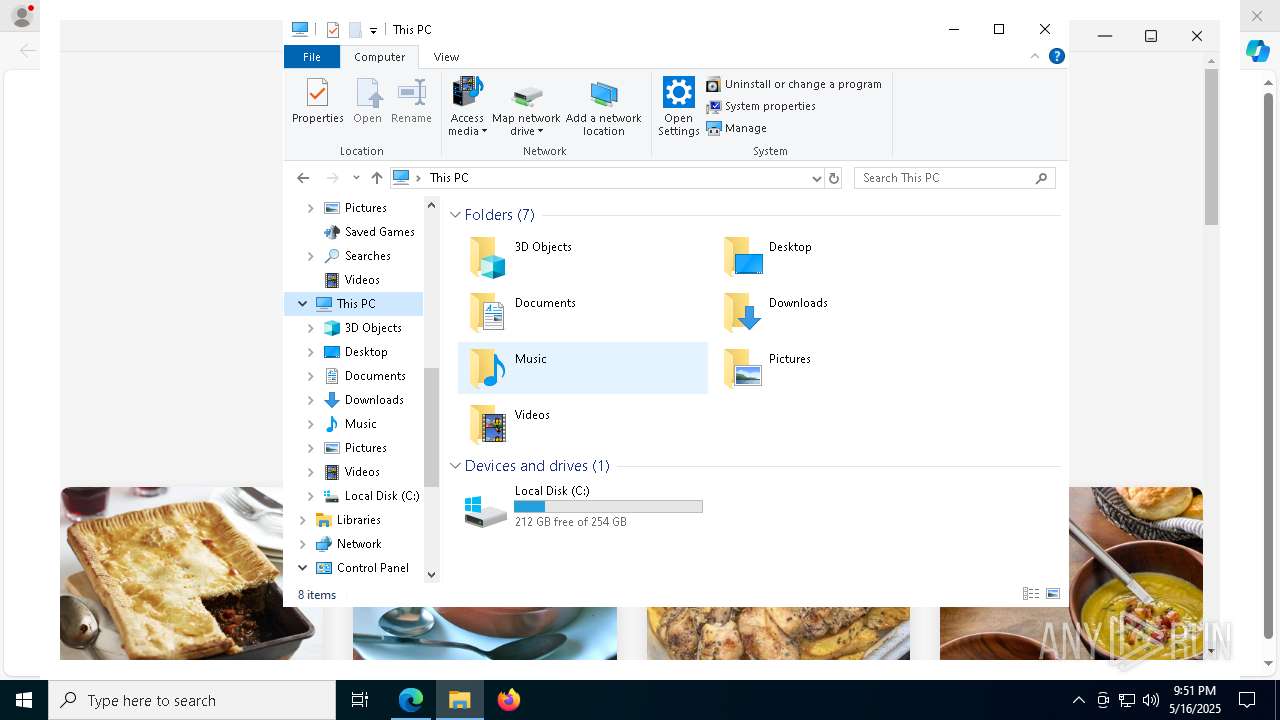Viewport: 1280px width, 720px height.
Task: Open Customize Quick Access Toolbar dropdown
Action: coord(373,31)
